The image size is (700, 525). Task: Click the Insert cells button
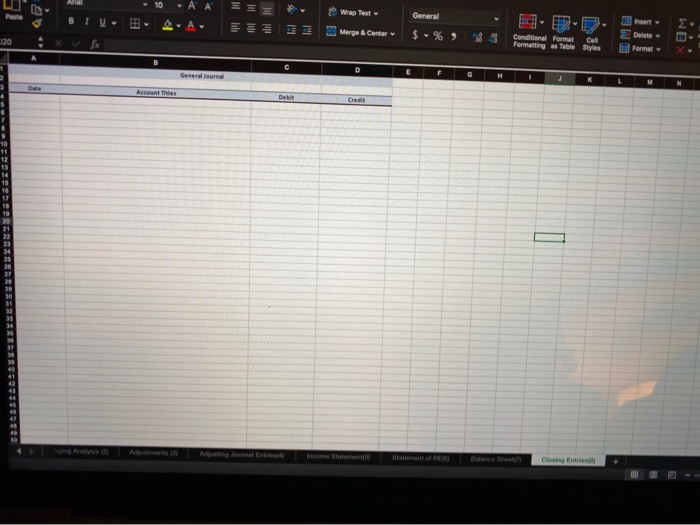point(640,21)
